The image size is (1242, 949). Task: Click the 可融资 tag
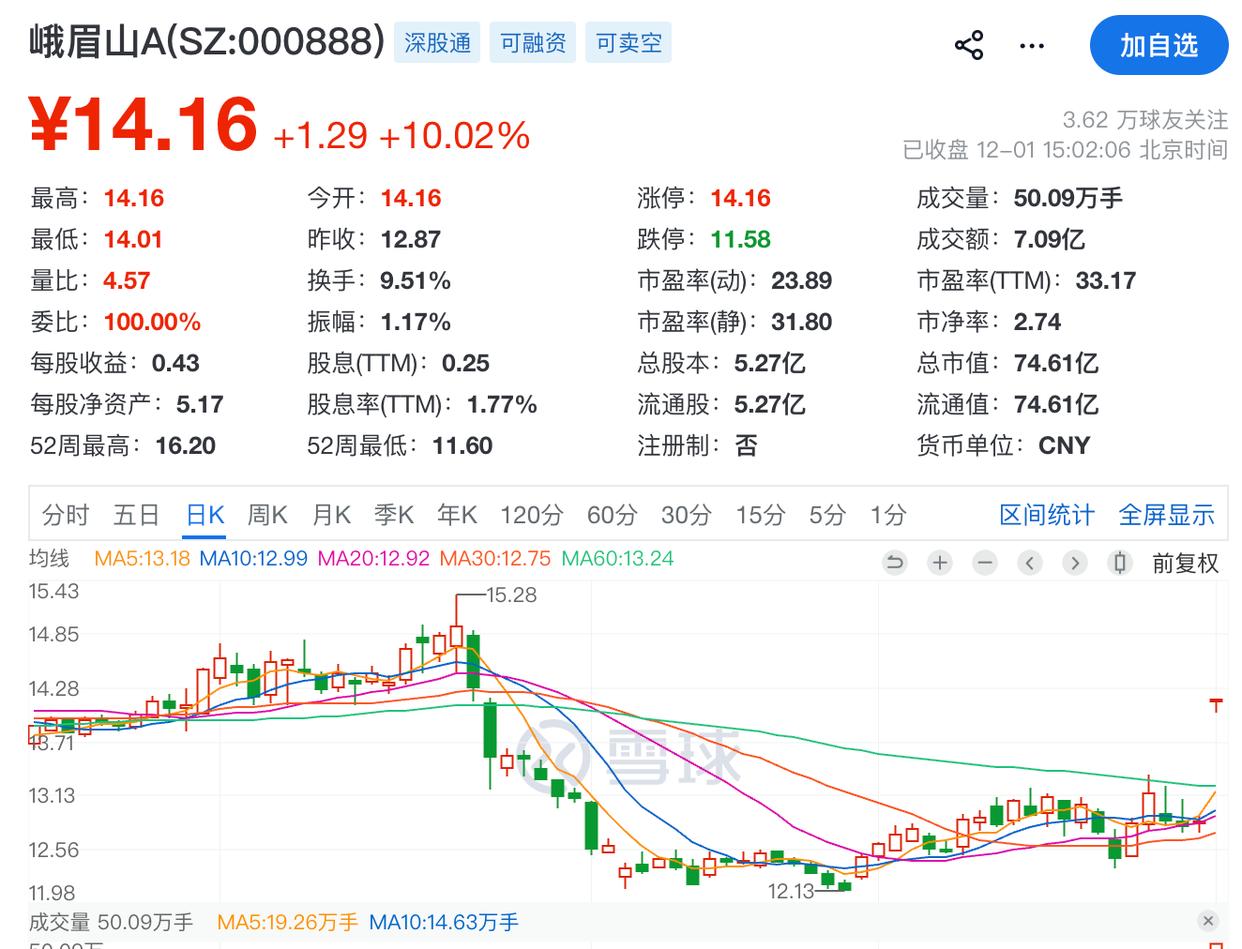pyautogui.click(x=533, y=43)
